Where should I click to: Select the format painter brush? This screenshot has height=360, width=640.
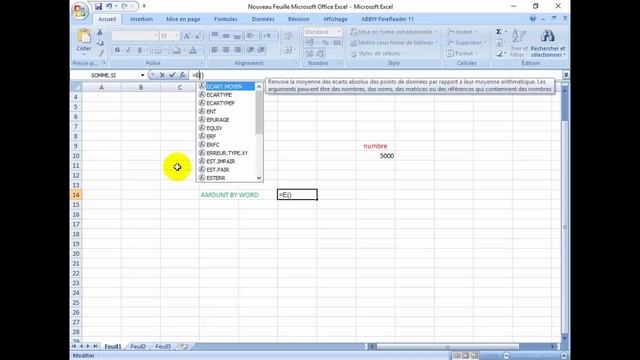[100, 53]
